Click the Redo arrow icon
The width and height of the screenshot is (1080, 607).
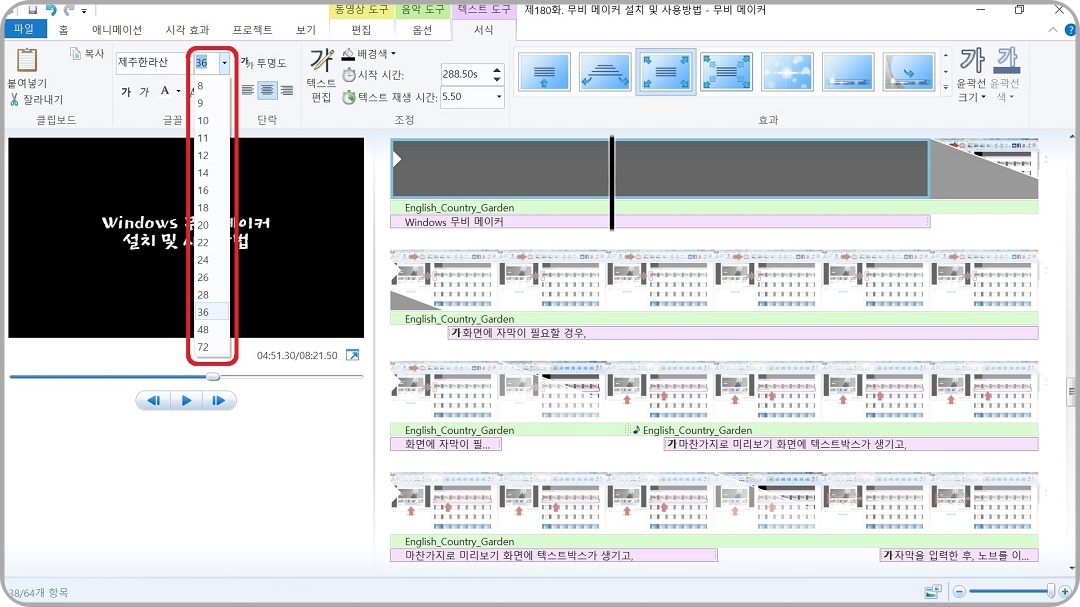click(69, 10)
